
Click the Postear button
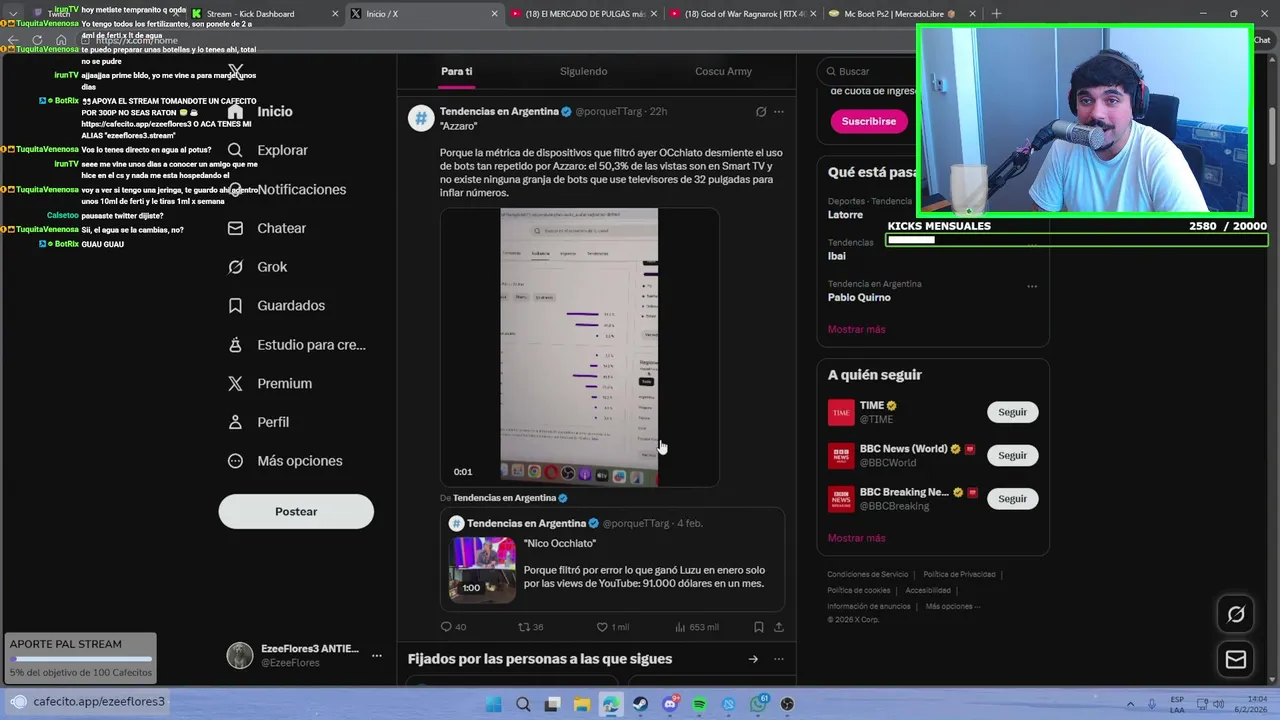296,511
